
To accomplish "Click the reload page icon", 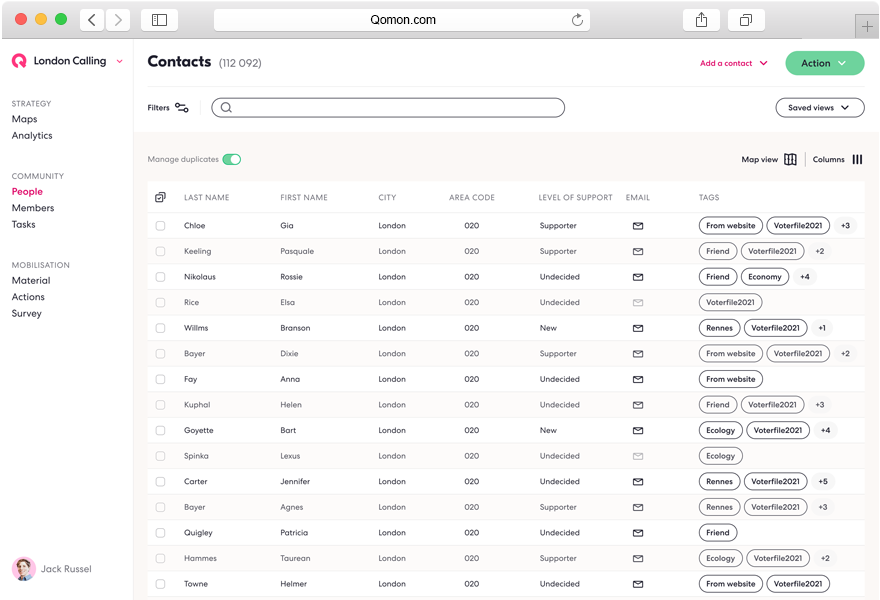I will 577,20.
